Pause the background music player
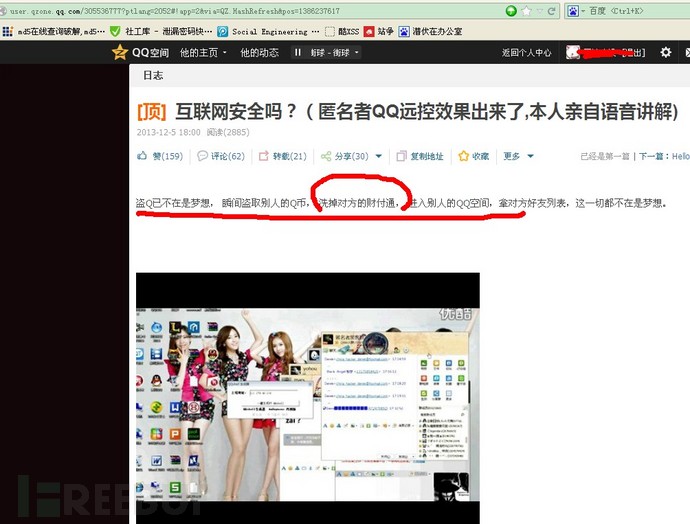This screenshot has height=524, width=690. [298, 52]
